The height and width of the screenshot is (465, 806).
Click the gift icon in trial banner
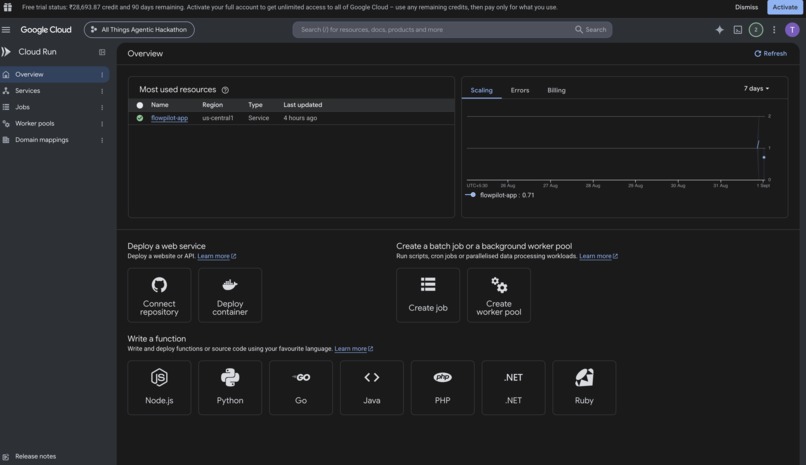tap(8, 7)
